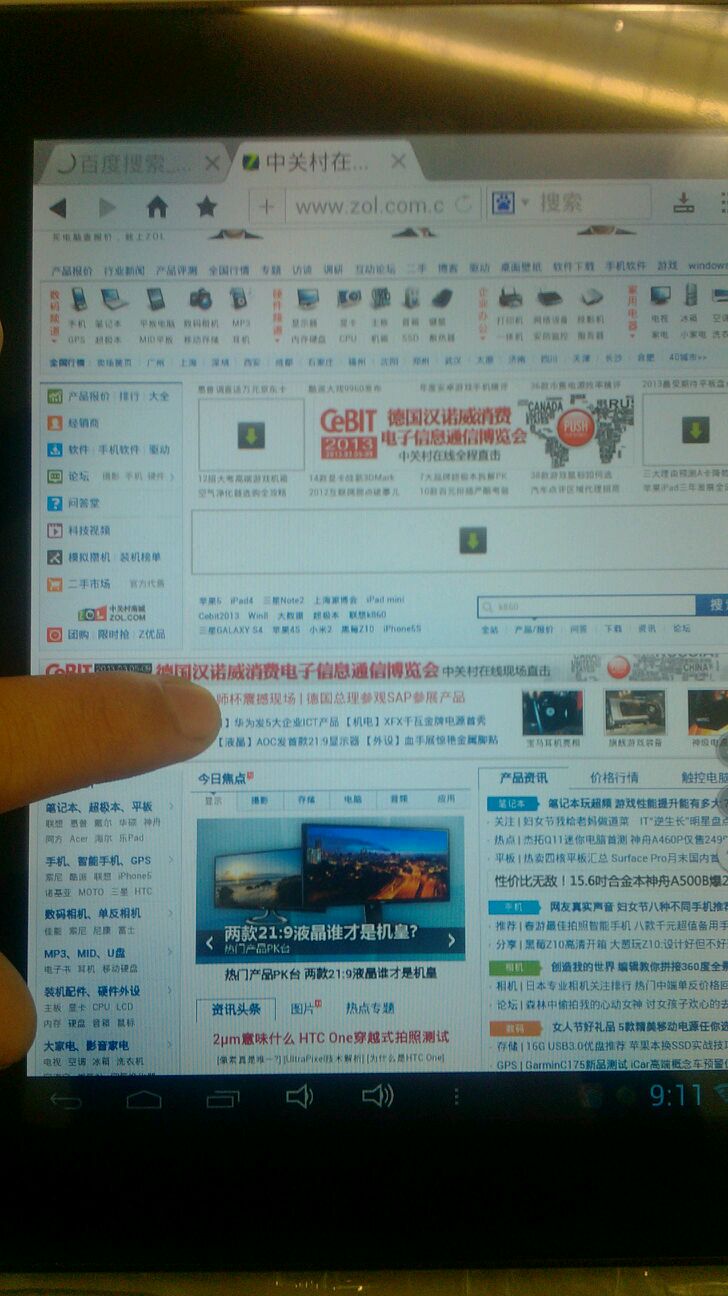This screenshot has width=728, height=1296.
Task: Open the 价格行情 tab
Action: (614, 777)
